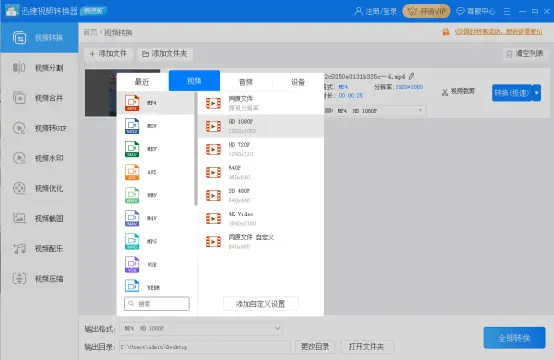Click the format 搜索 search field
The image size is (554, 360).
click(157, 303)
